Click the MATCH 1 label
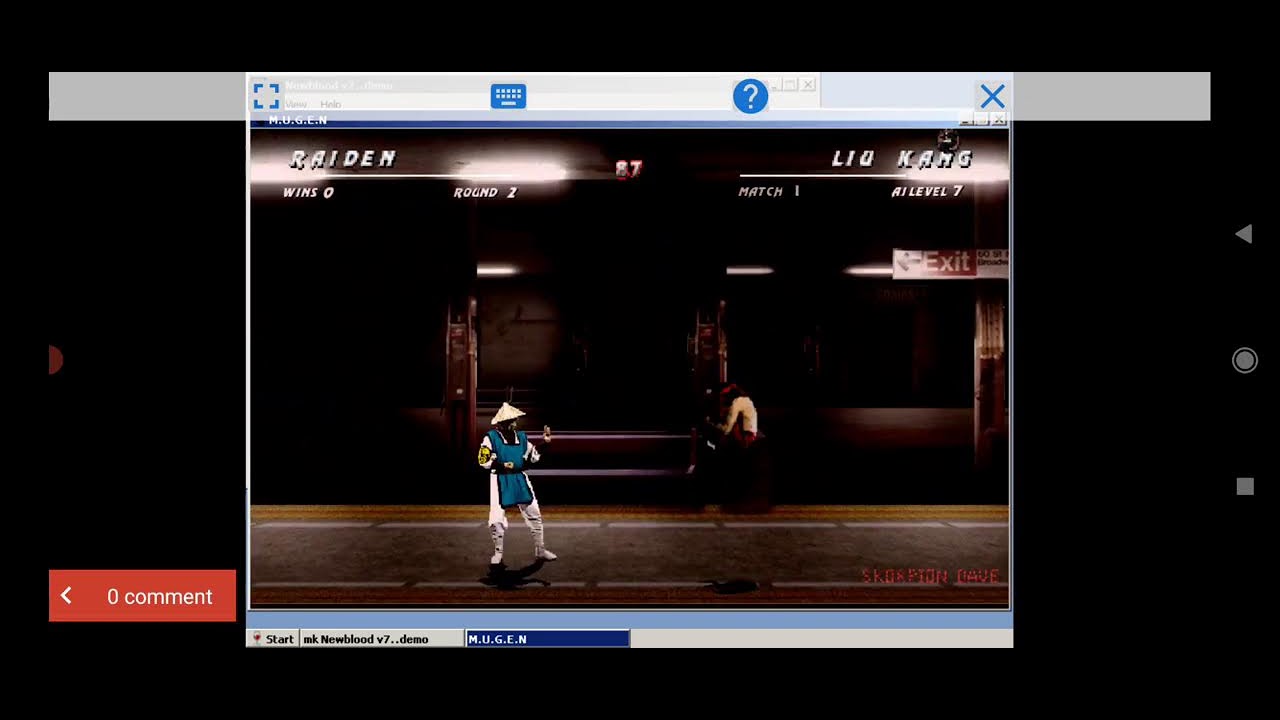The image size is (1280, 720). [x=769, y=191]
